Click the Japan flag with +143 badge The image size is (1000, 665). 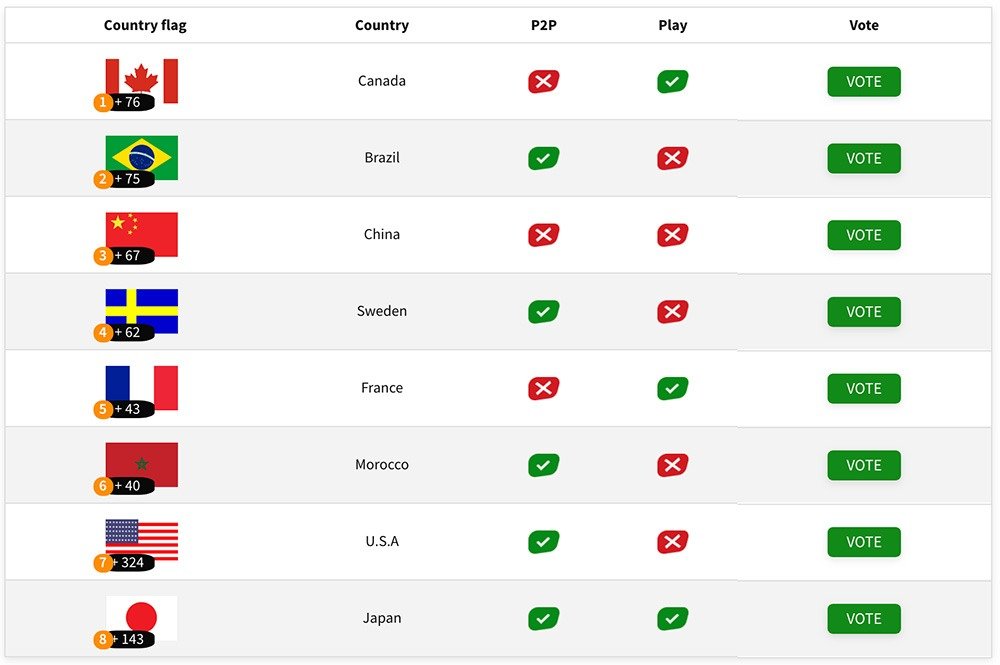[x=142, y=618]
